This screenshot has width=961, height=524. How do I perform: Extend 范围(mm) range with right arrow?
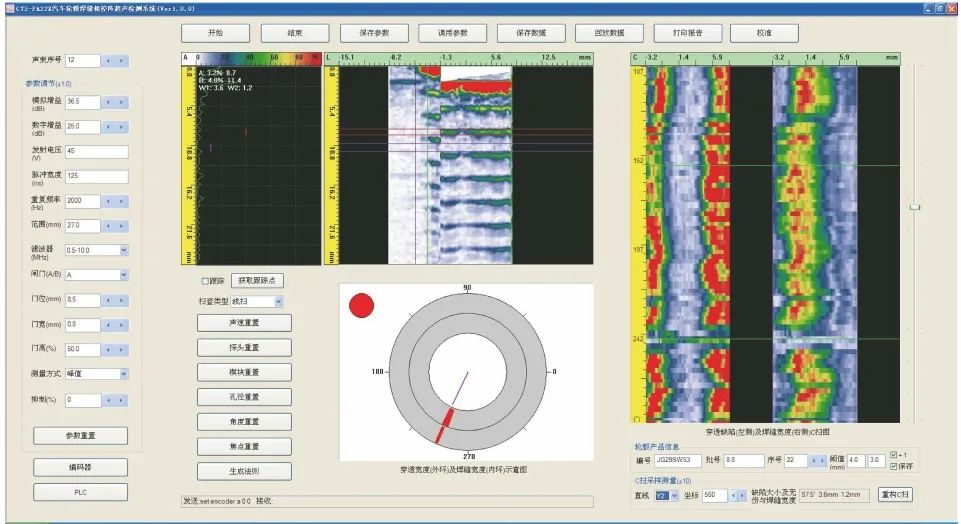click(x=121, y=226)
